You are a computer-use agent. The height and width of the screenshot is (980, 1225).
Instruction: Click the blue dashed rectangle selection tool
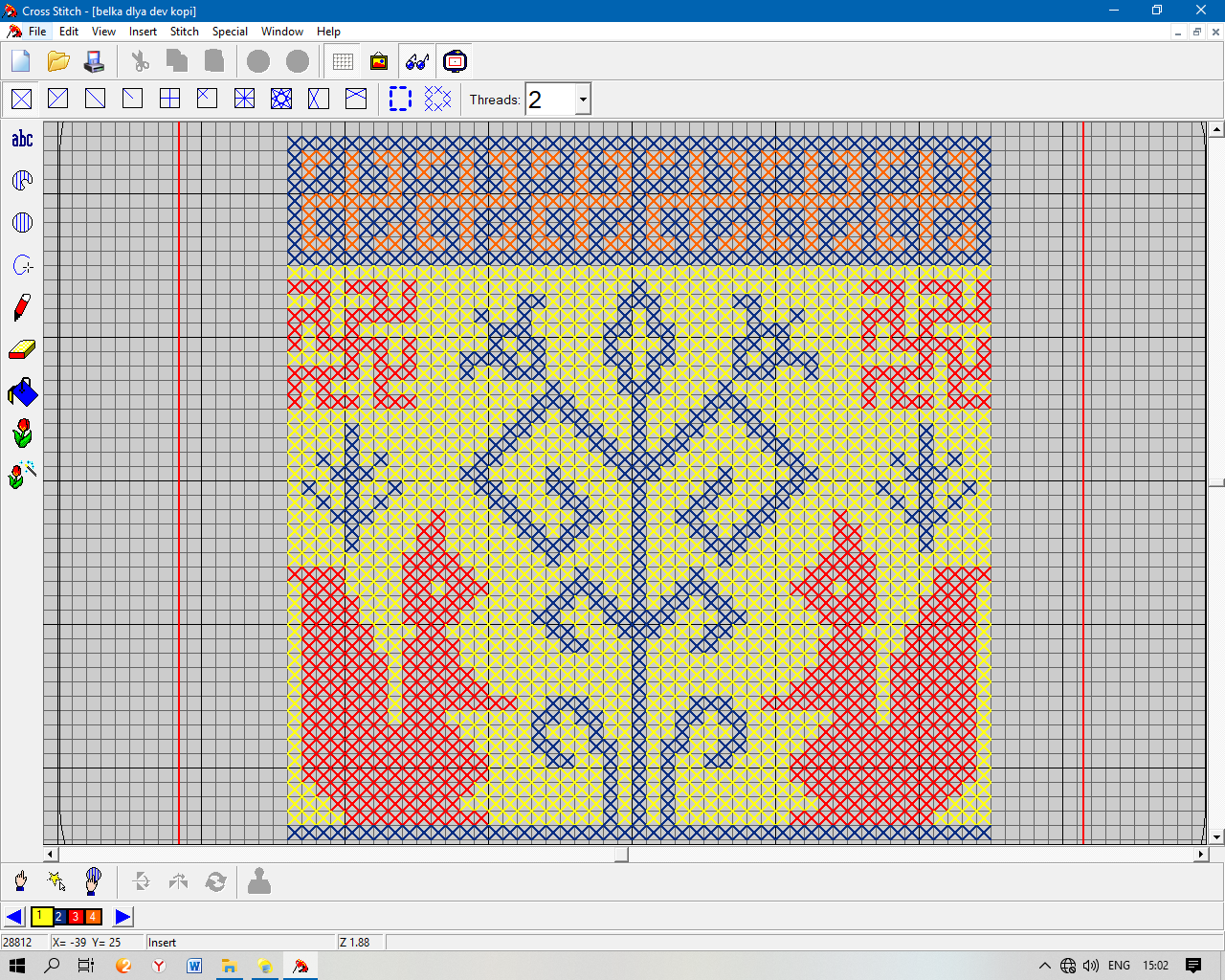click(x=400, y=99)
